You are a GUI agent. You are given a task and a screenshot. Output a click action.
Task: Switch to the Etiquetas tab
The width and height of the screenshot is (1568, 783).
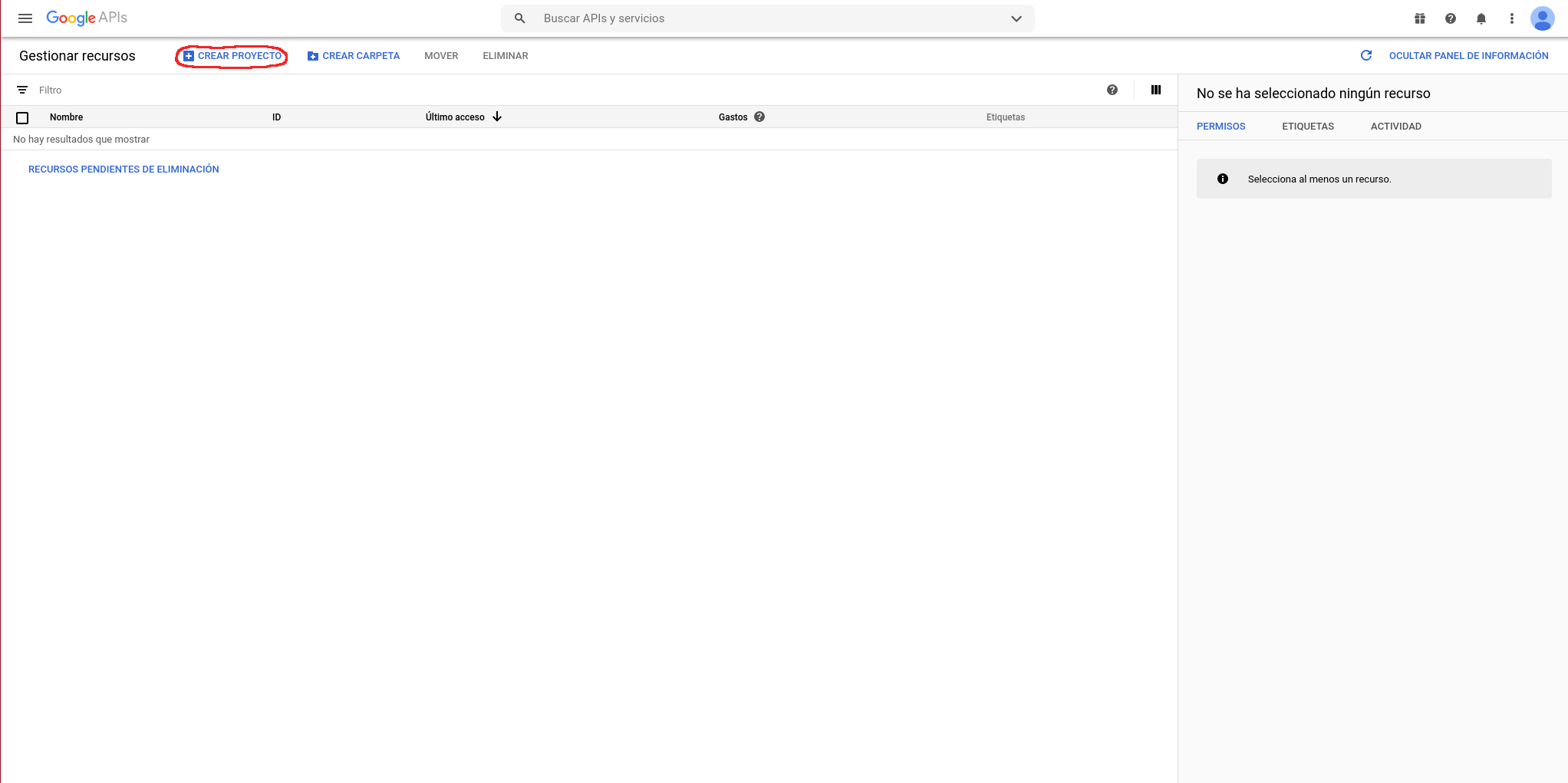coord(1308,127)
